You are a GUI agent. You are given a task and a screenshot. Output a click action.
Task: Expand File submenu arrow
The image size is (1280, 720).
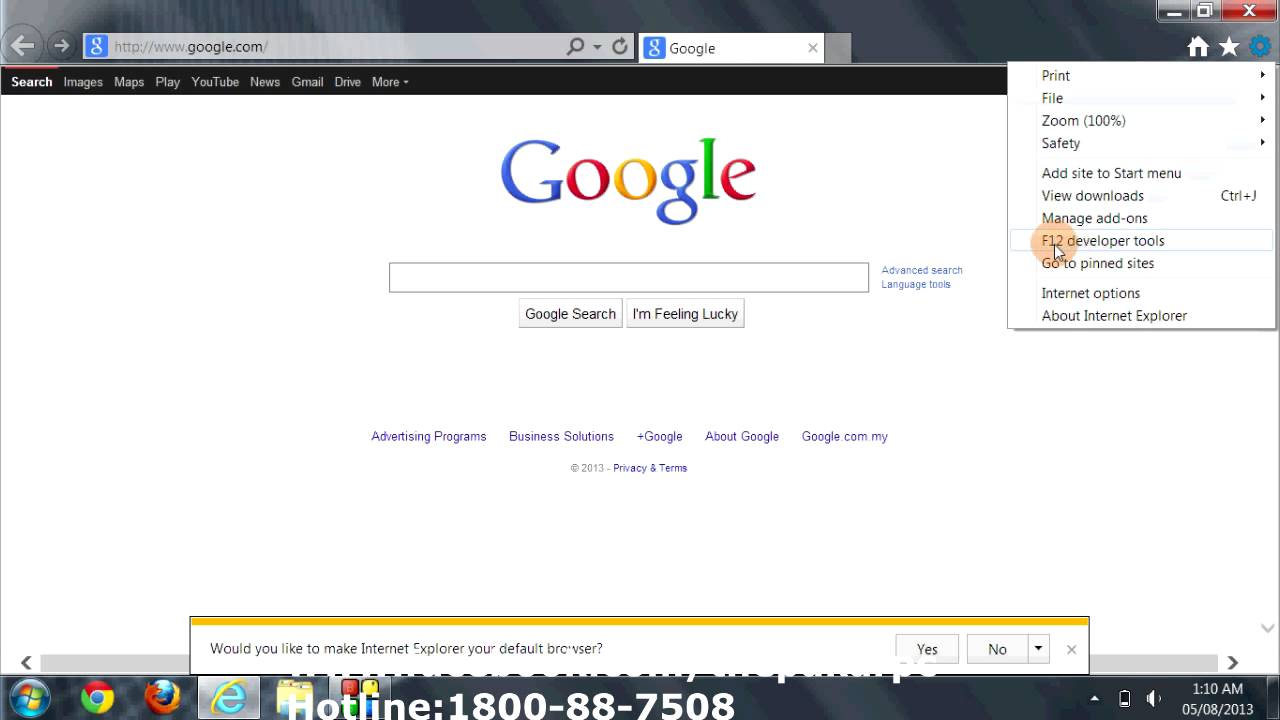coord(1263,98)
